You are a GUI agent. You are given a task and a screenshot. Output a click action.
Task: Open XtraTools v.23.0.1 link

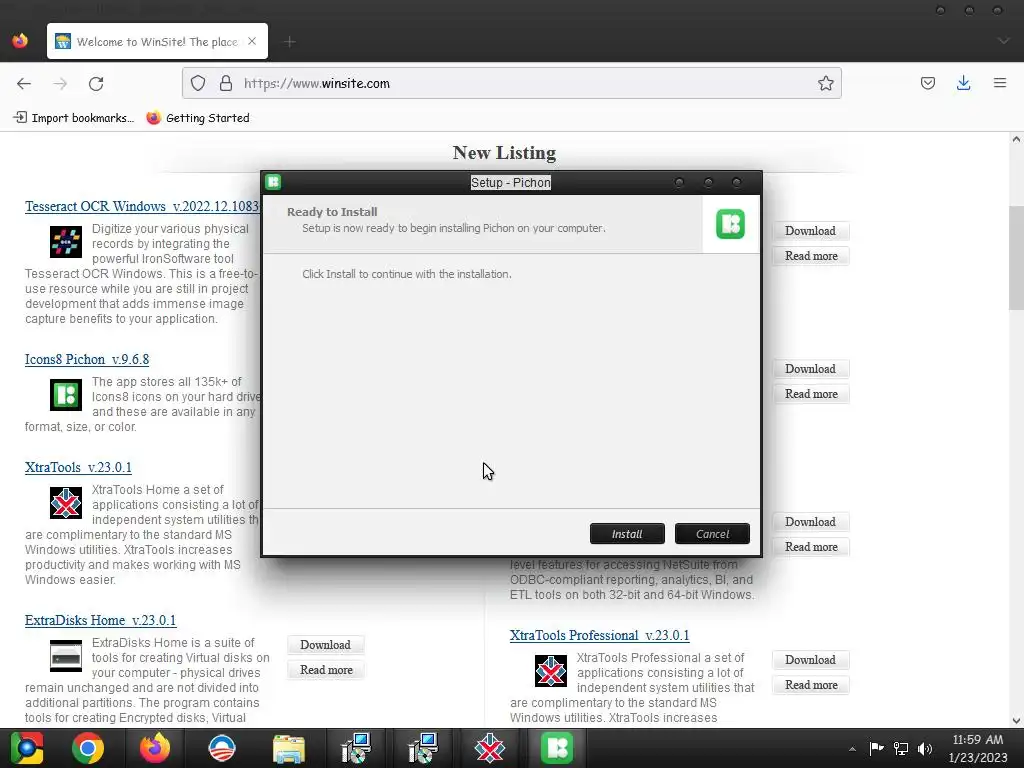coord(78,468)
